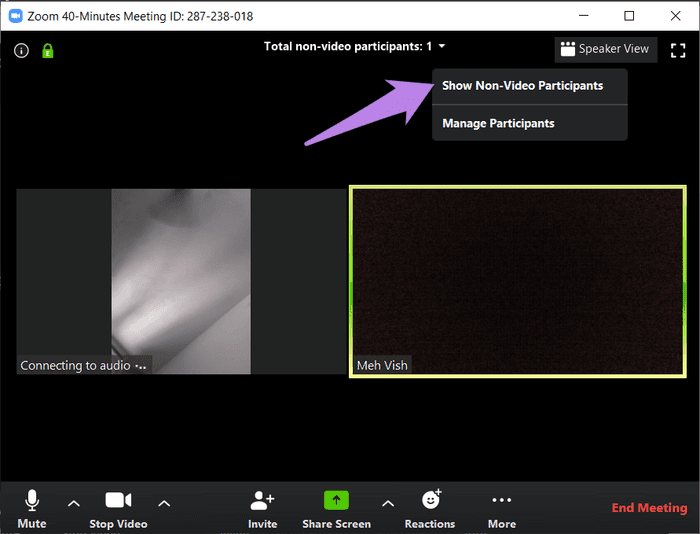Viewport: 700px width, 534px height.
Task: Switch to Speaker View
Action: (604, 48)
